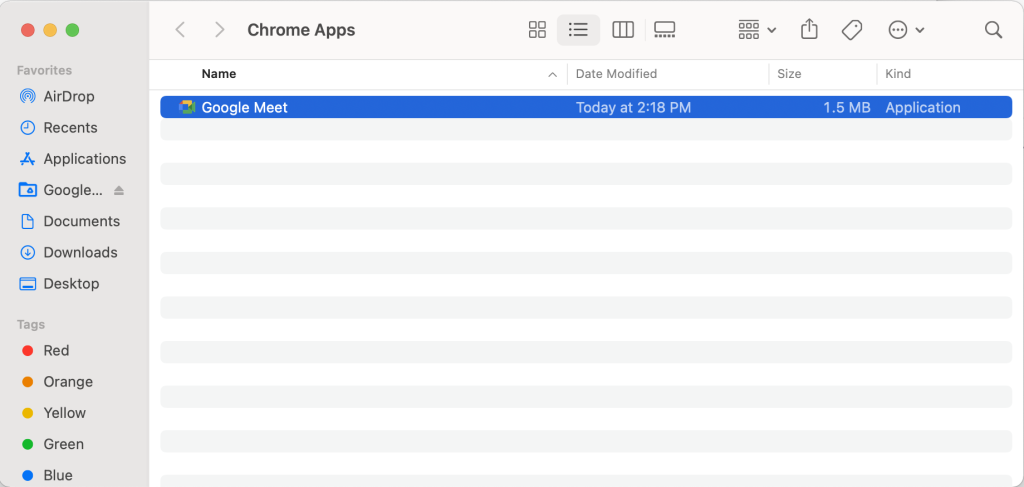
Task: Switch to column view
Action: click(x=623, y=30)
